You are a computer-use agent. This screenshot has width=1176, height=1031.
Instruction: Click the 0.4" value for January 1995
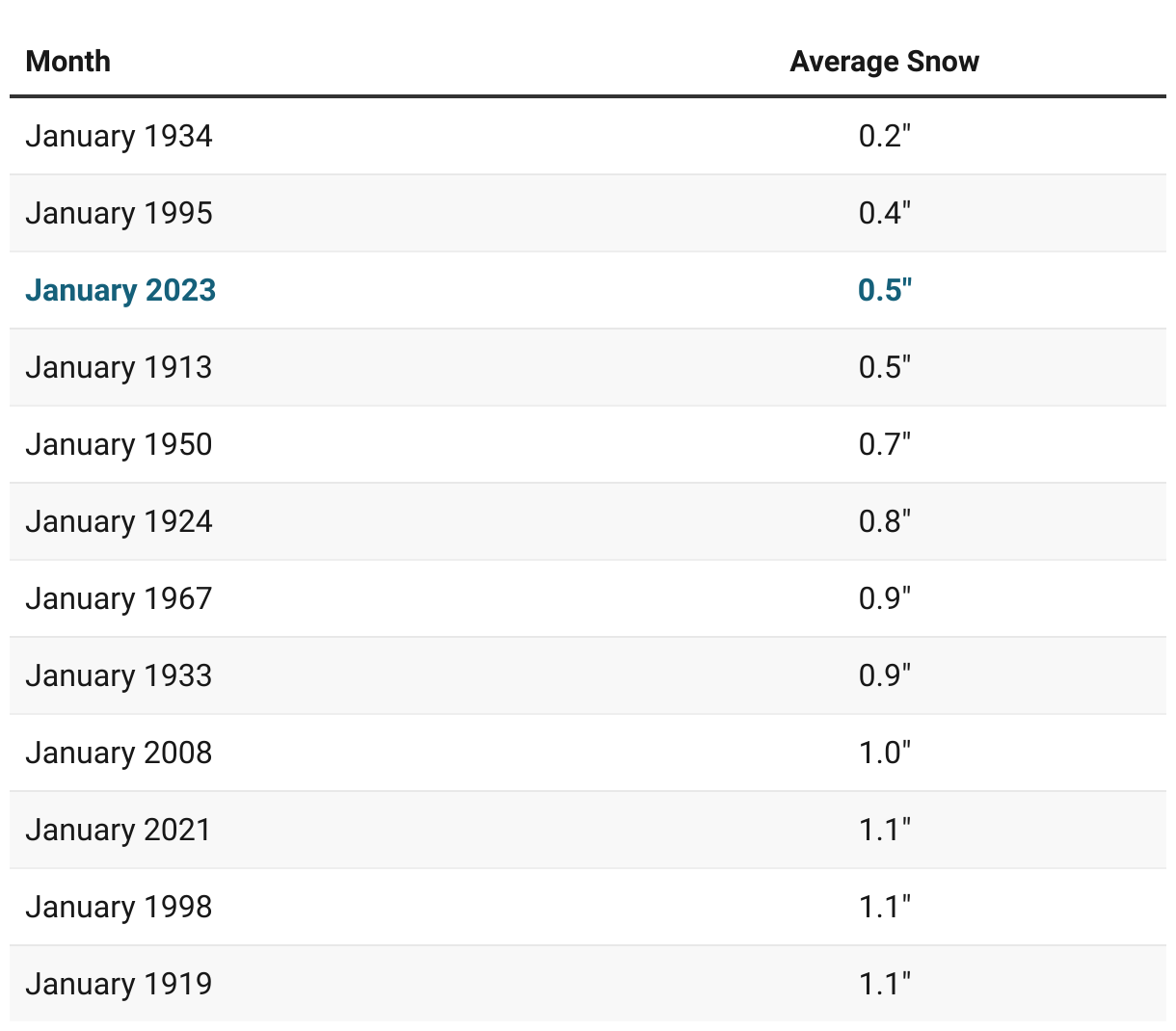coord(885,213)
